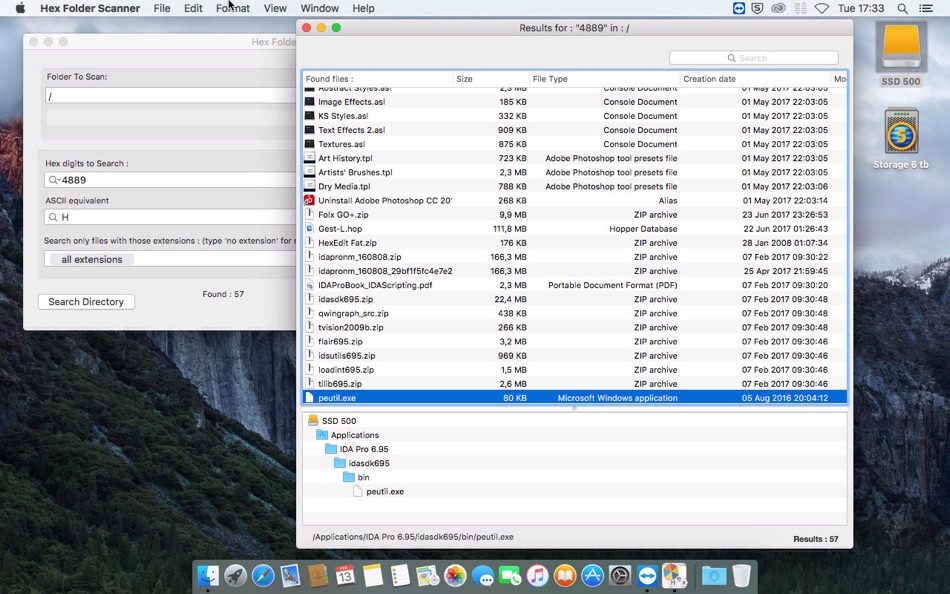
Task: Select the HexEdit Fat.zip row
Action: click(x=574, y=242)
